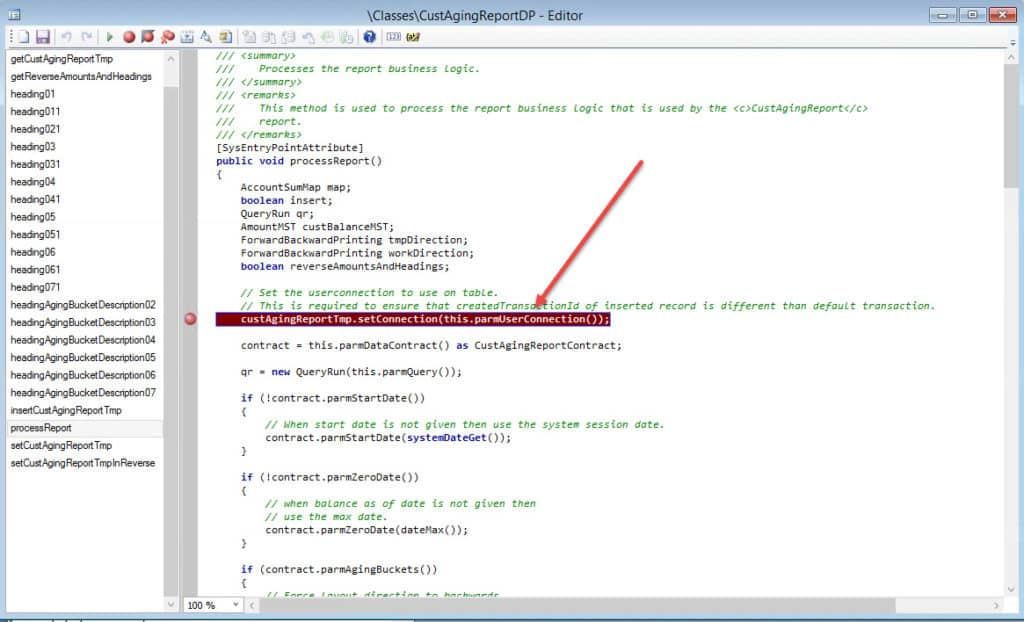Select headingAgingBucketDescription04 method
The height and width of the screenshot is (622, 1024).
click(x=84, y=340)
